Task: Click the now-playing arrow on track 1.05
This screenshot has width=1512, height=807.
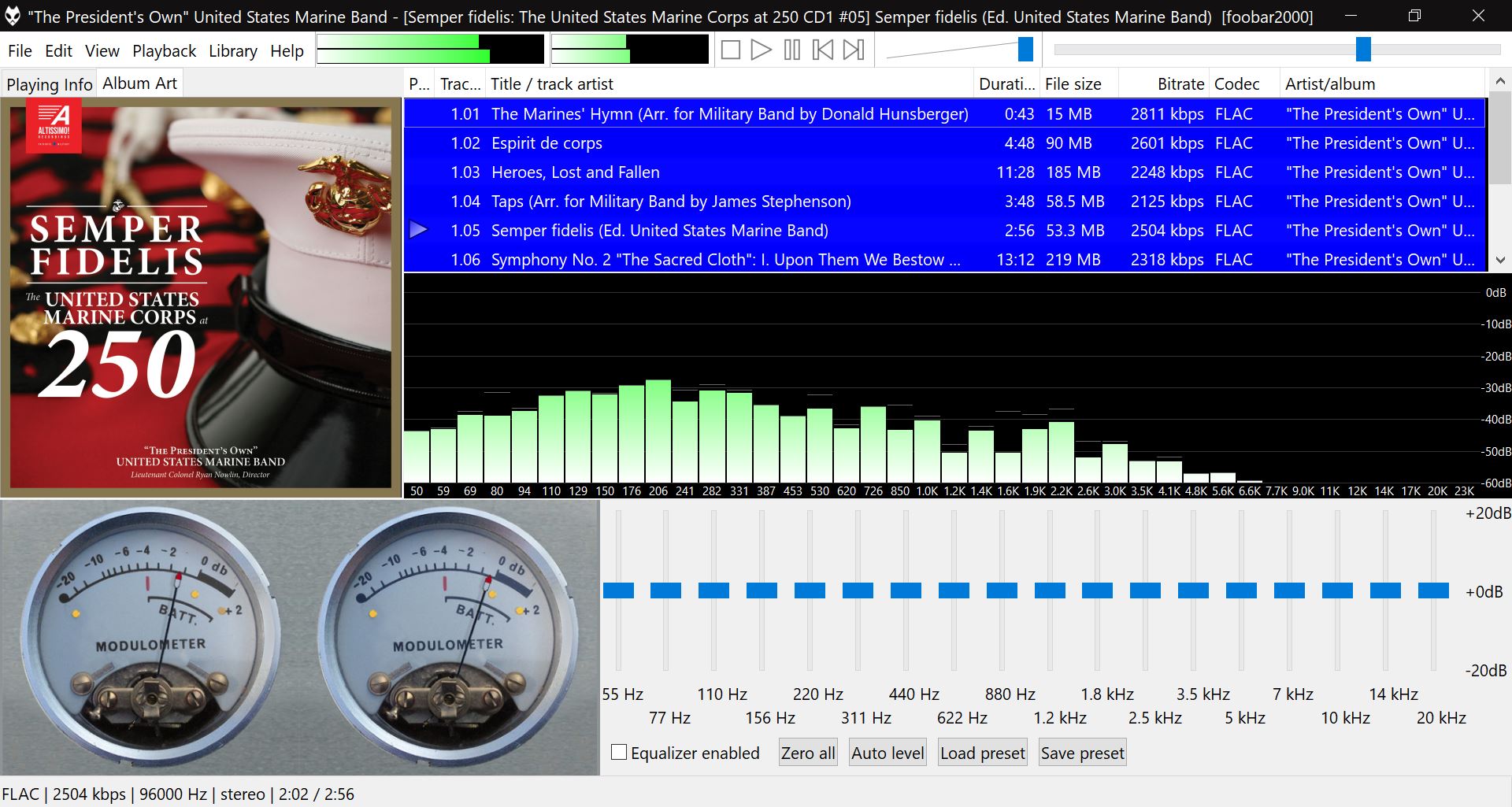Action: coord(419,230)
